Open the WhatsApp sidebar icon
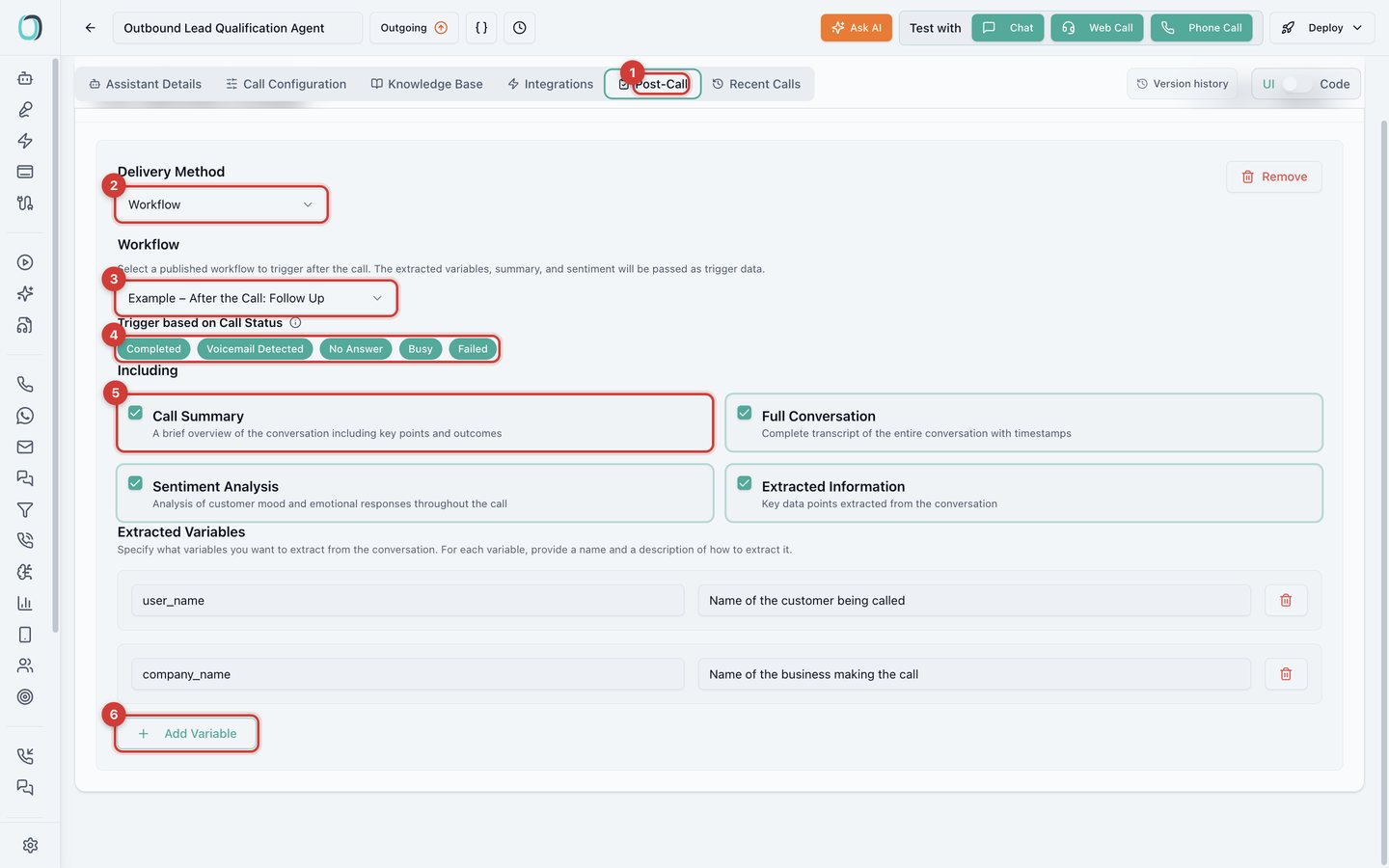The width and height of the screenshot is (1389, 868). 25,416
